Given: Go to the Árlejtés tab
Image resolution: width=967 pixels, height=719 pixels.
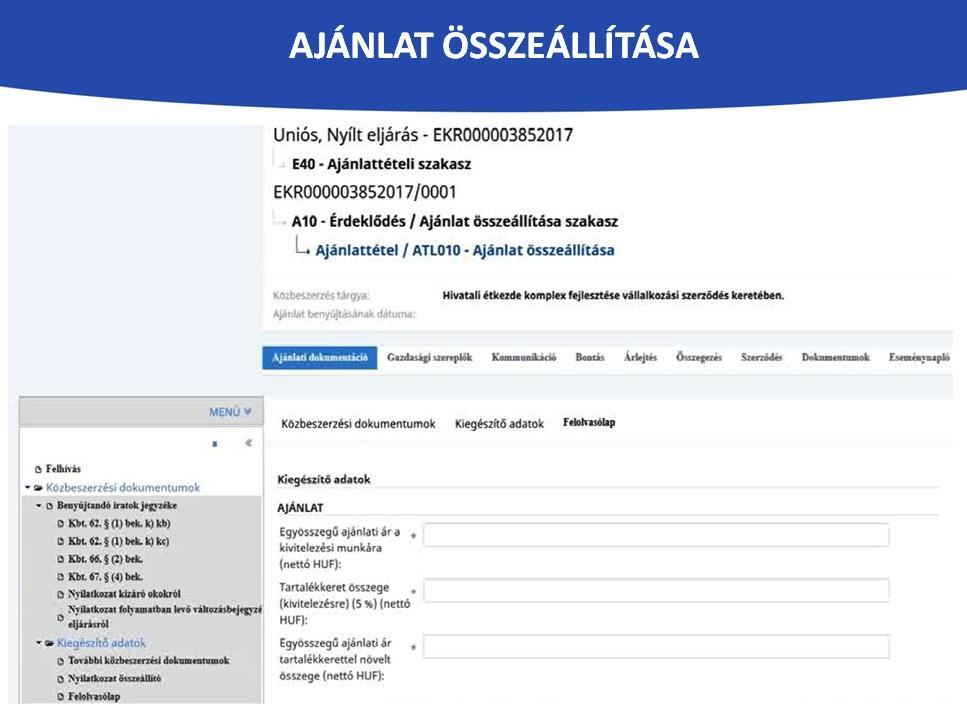Looking at the screenshot, I should pos(640,358).
